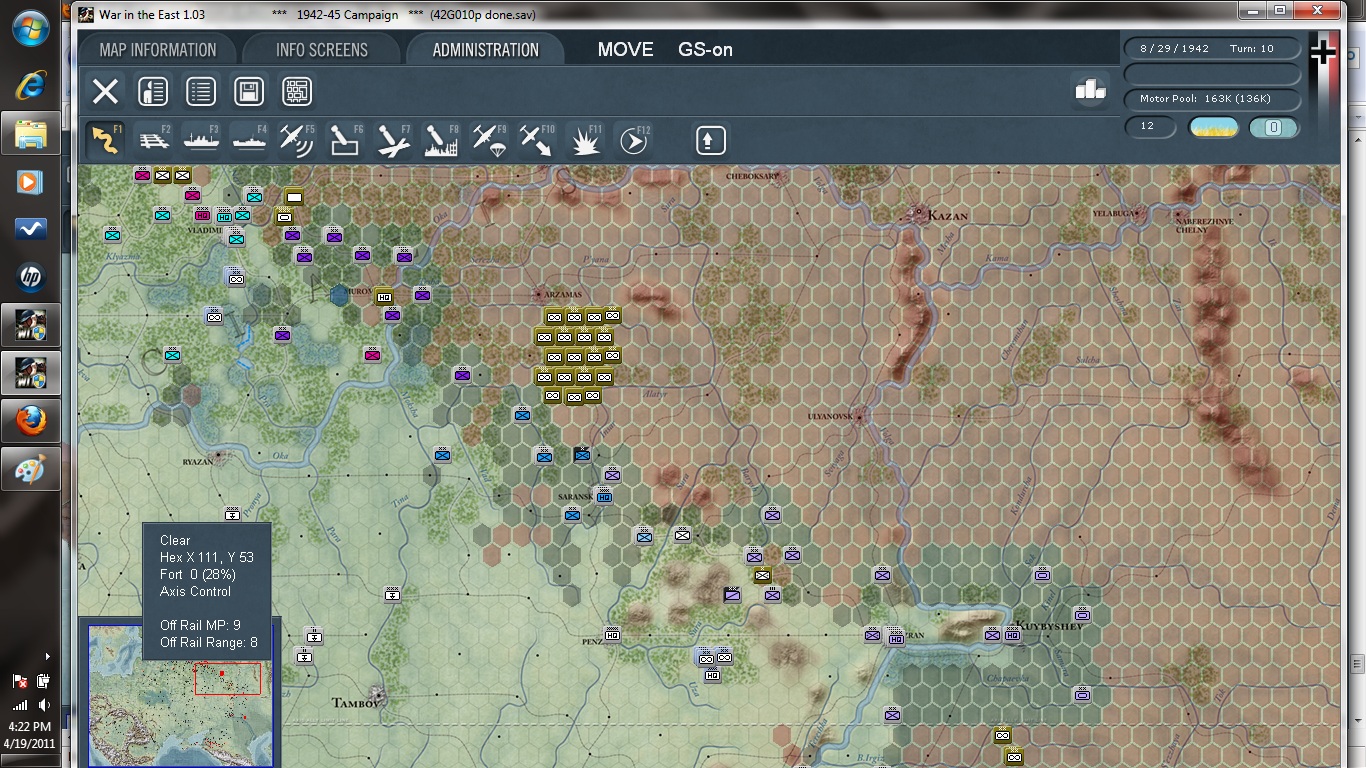Click the GS-on ground support label
Screen dimensions: 1366x768
[x=705, y=50]
